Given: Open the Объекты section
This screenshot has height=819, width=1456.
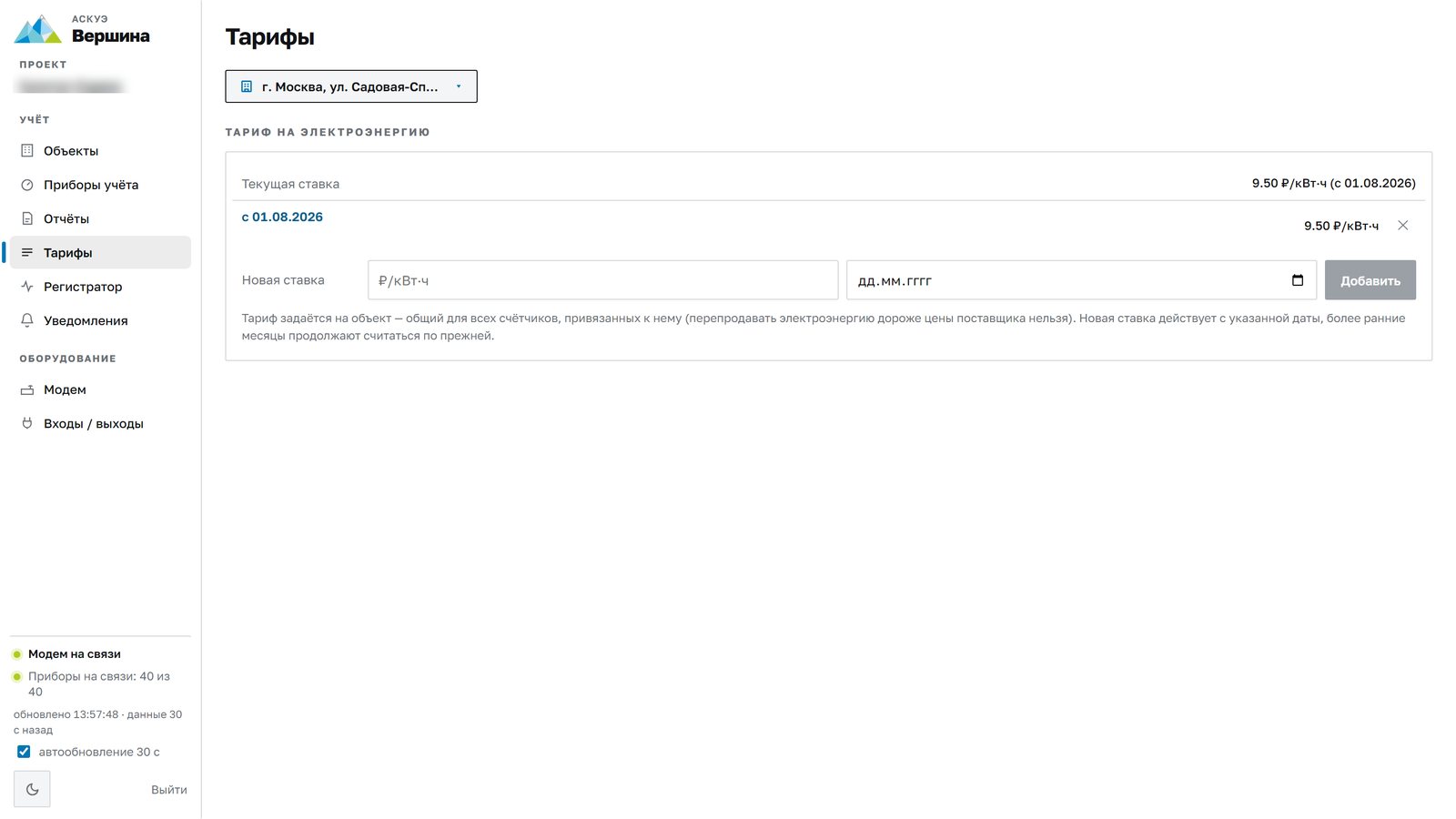Looking at the screenshot, I should 100,151.
